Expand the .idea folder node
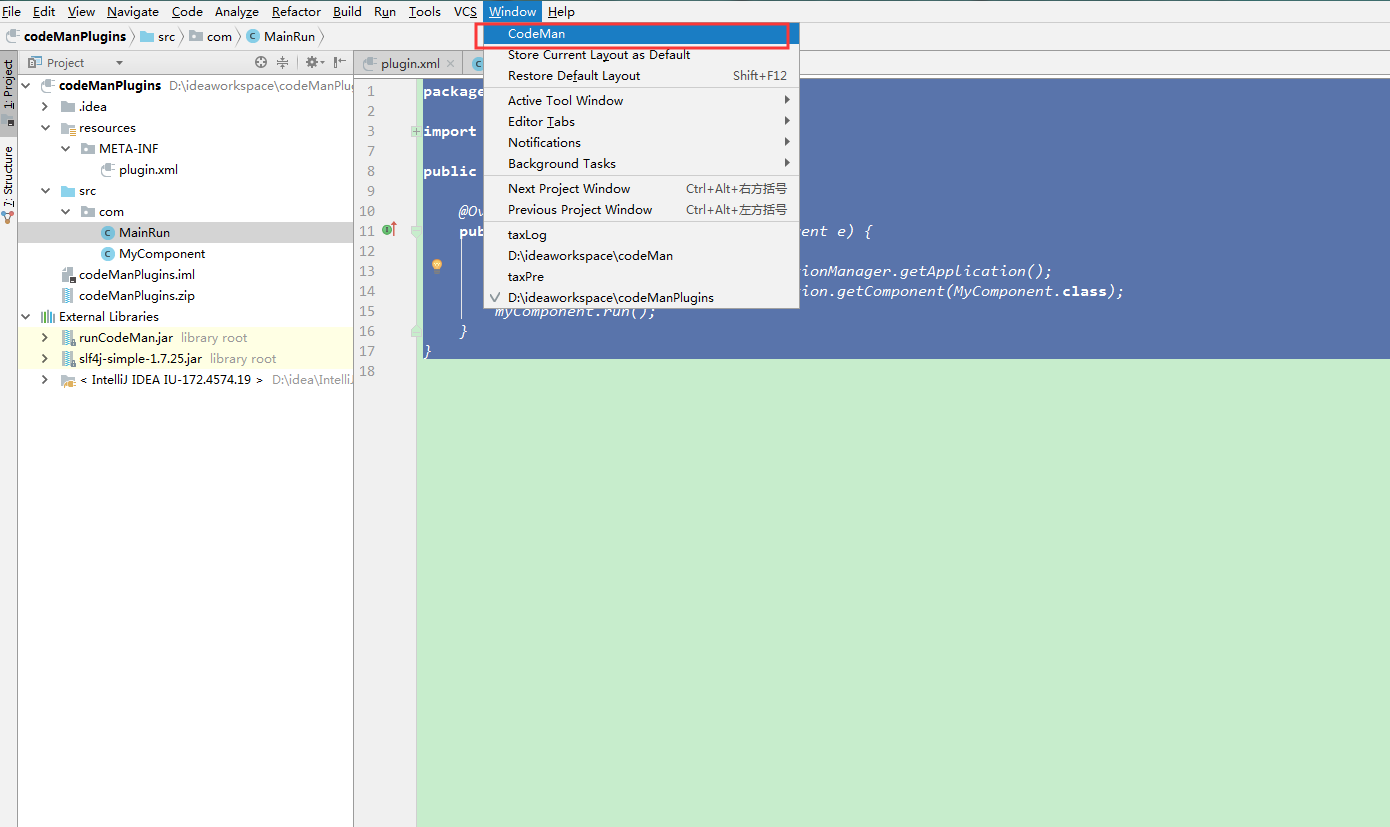Viewport: 1390px width, 827px height. [x=46, y=107]
